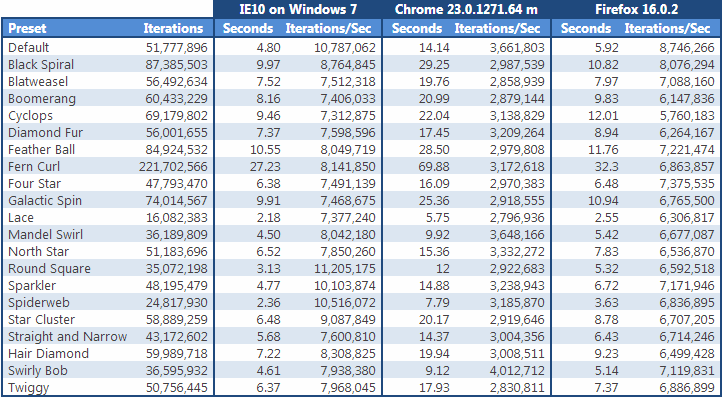This screenshot has height=398, width=723.
Task: Select the Round Square preset name
Action: pos(49,269)
